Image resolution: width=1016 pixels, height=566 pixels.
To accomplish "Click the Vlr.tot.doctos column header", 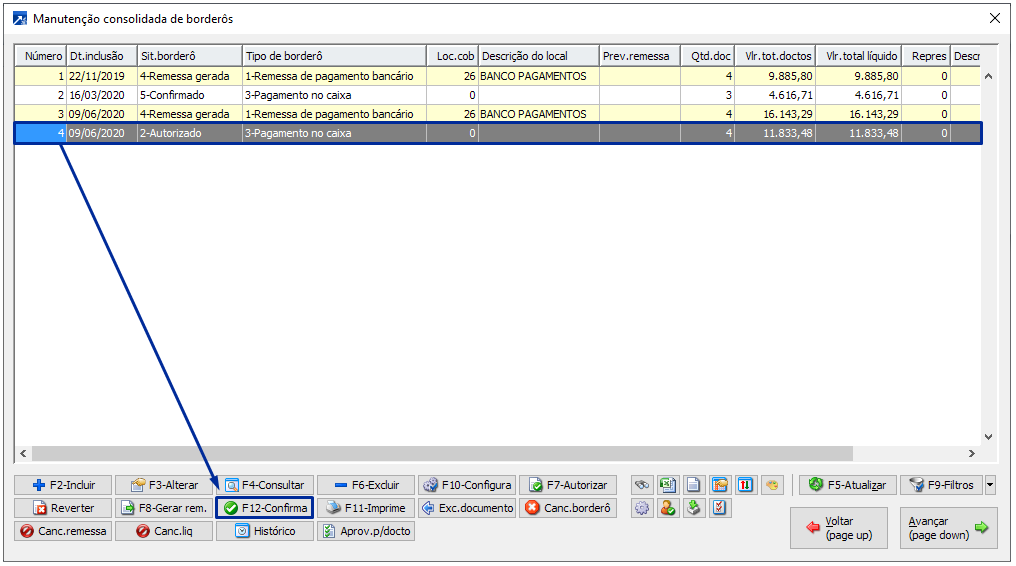I will pos(775,56).
